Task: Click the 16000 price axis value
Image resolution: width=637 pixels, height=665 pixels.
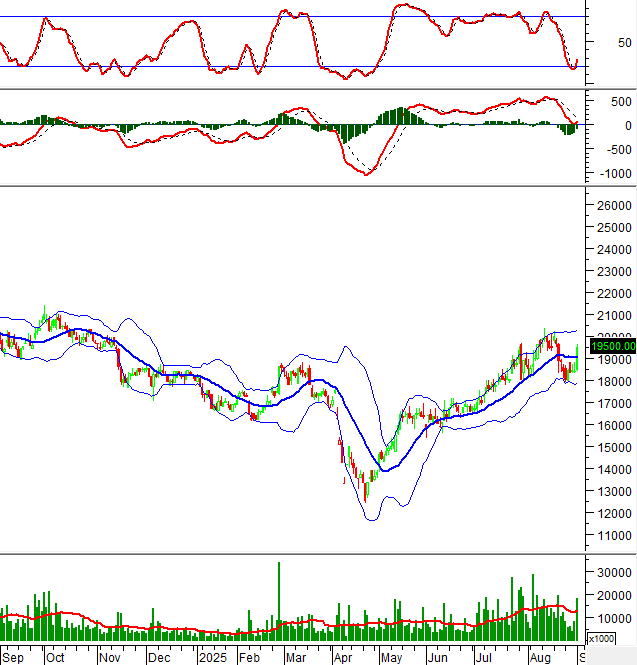Action: point(614,425)
